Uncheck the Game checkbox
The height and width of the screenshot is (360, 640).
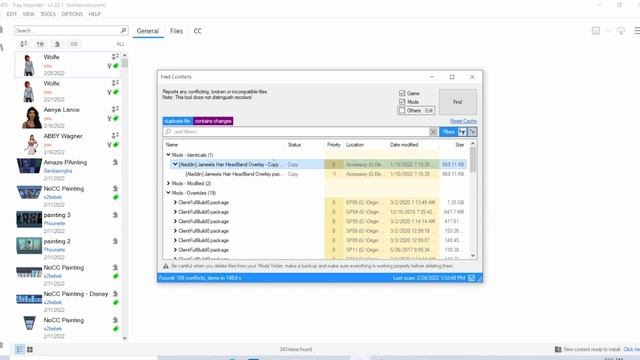(402, 93)
